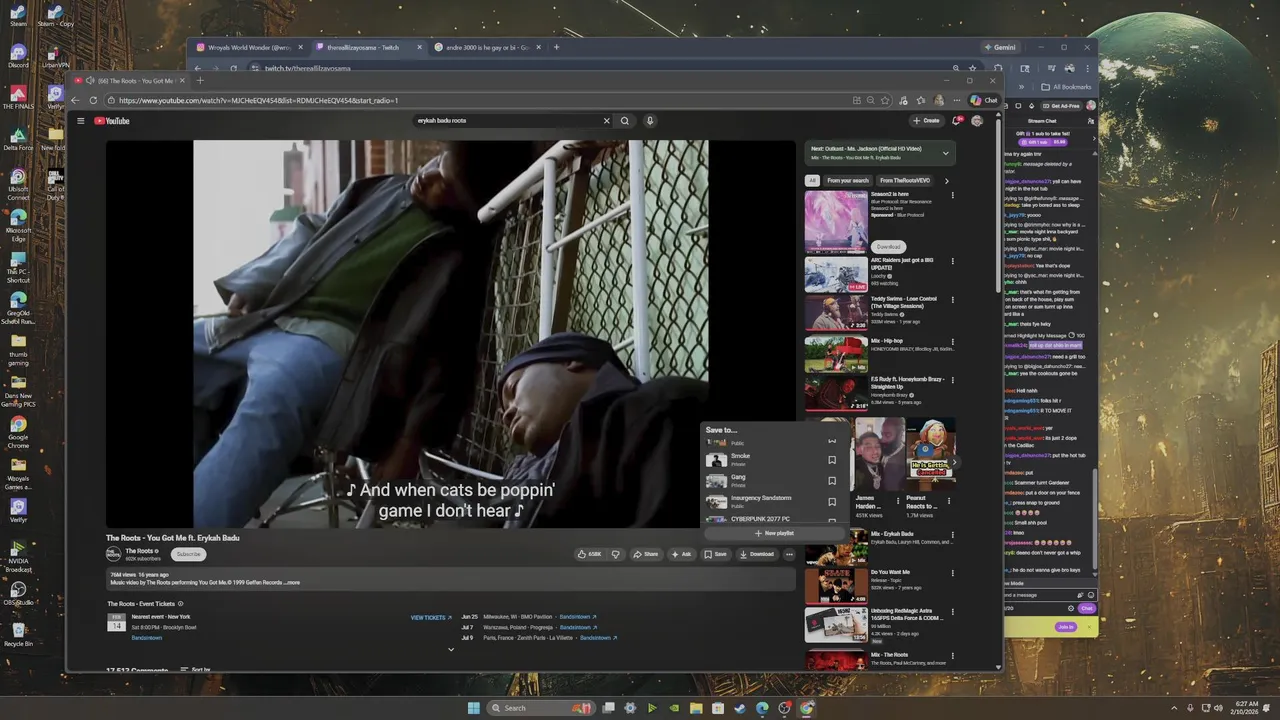Open Bandsintown link for Milwaukee show
The image size is (1280, 720).
[x=578, y=617]
